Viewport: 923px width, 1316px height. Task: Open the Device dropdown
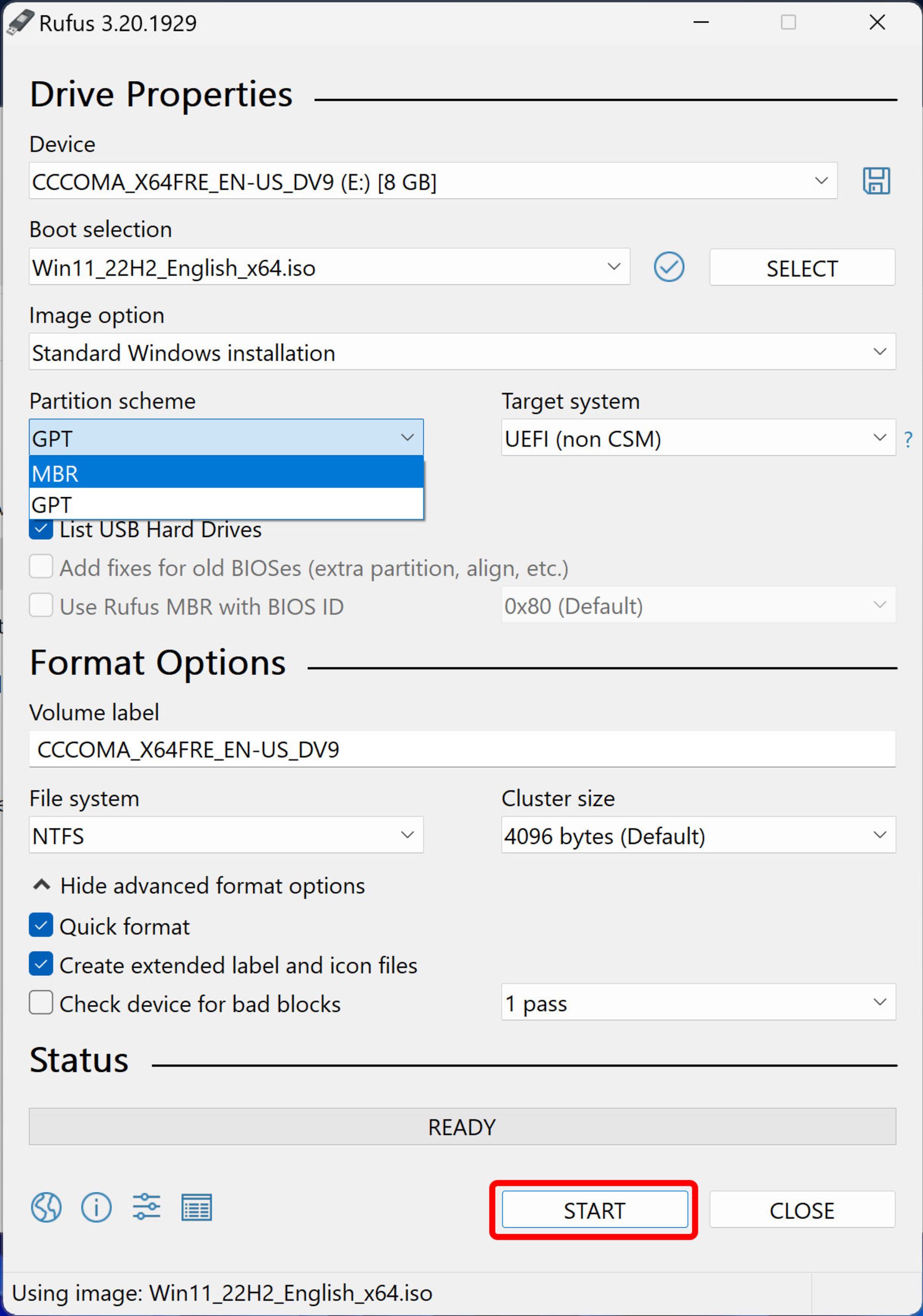click(433, 181)
